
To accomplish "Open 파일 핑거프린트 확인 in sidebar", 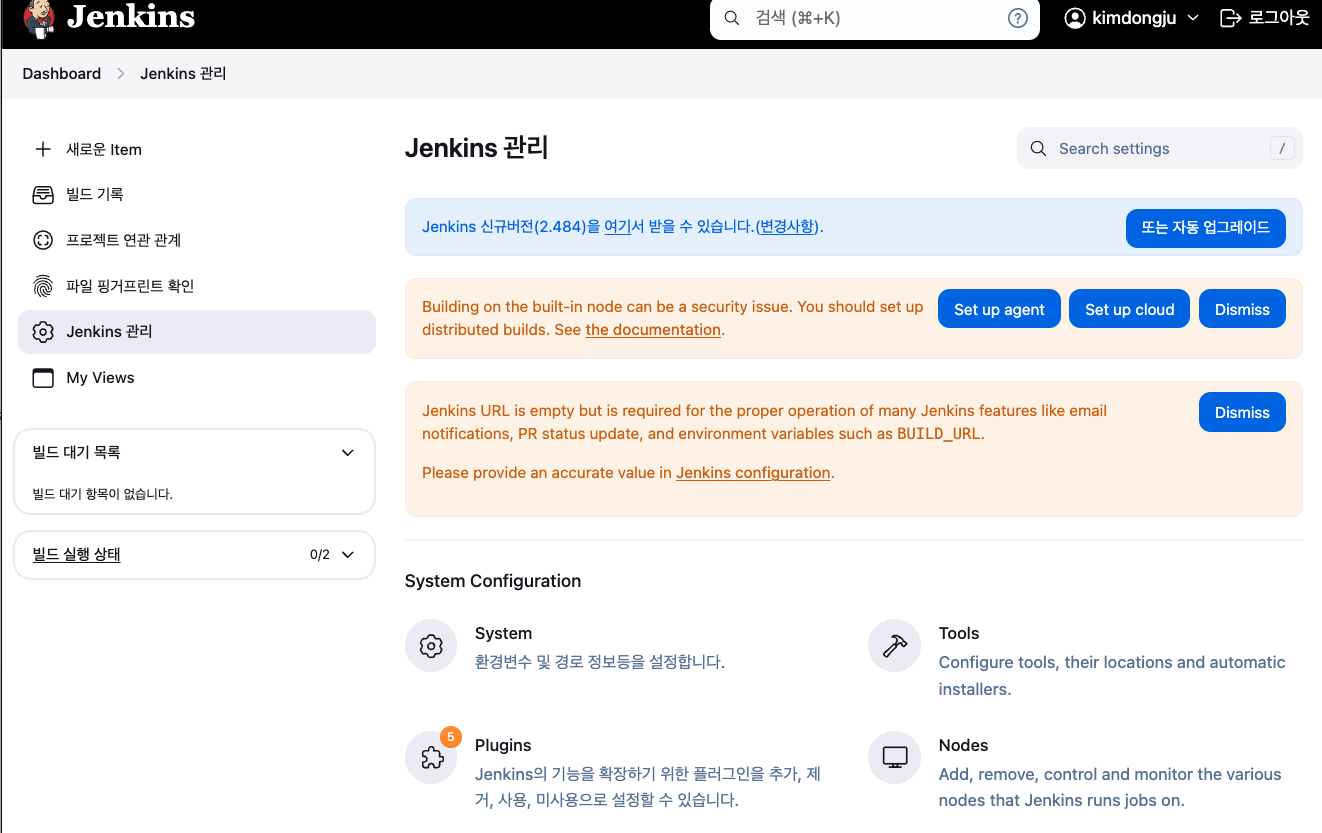I will pyautogui.click(x=197, y=286).
